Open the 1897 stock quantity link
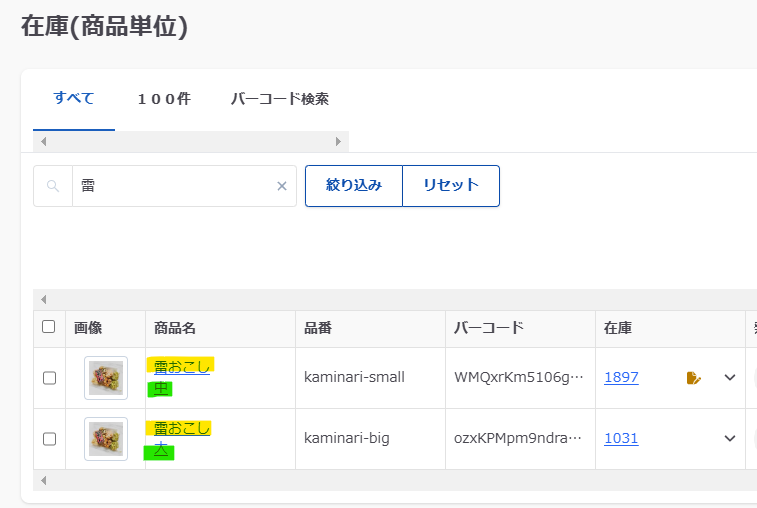Viewport: 757px width, 508px height. click(621, 378)
